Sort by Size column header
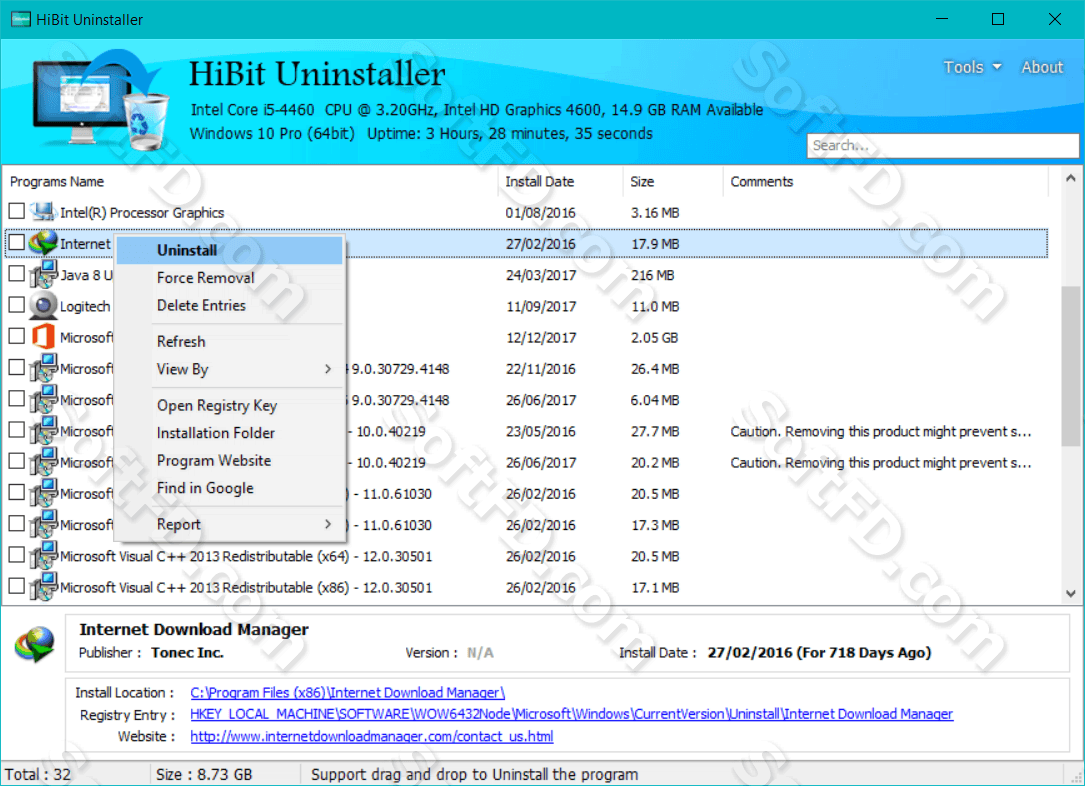The width and height of the screenshot is (1085, 786). click(673, 181)
